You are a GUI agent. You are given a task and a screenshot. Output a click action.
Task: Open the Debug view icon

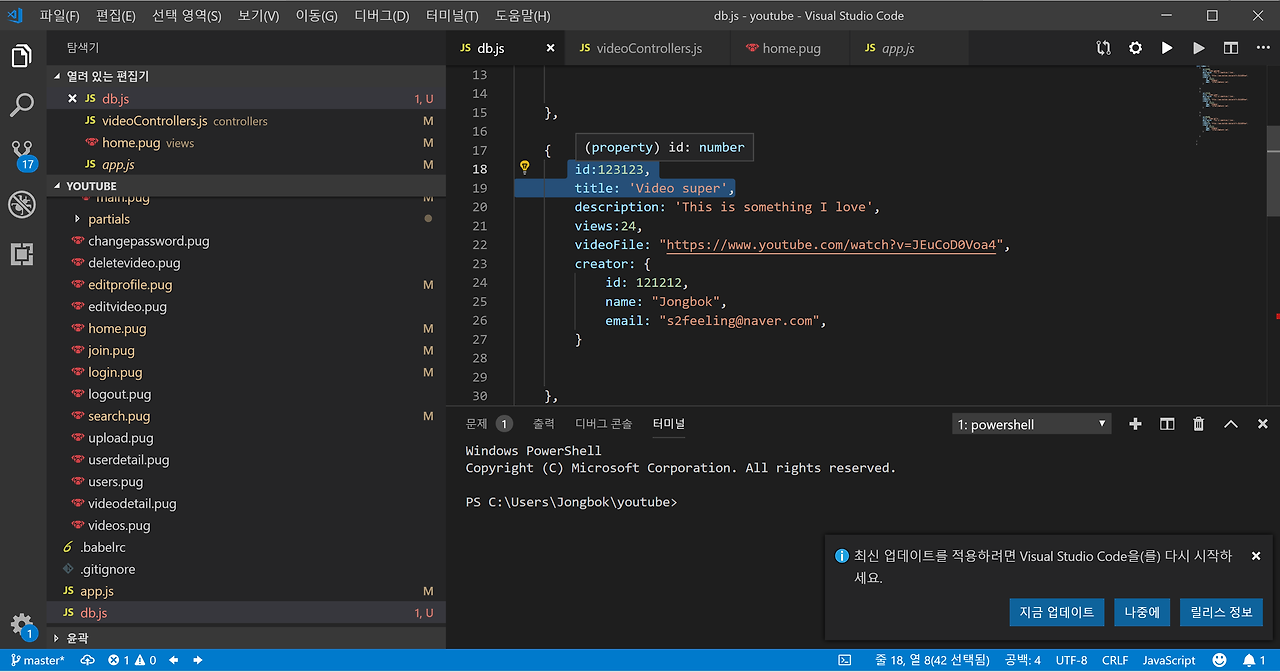tap(22, 205)
